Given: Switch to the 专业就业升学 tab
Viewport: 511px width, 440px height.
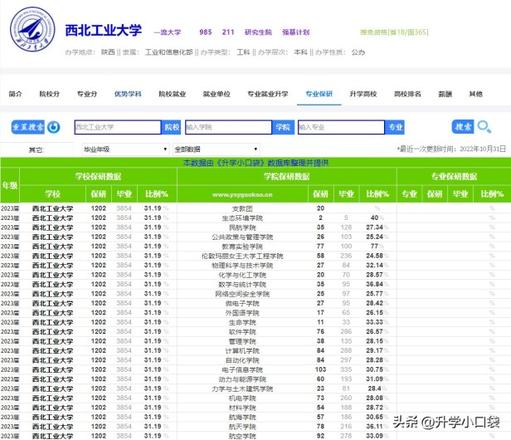Looking at the screenshot, I should (268, 94).
